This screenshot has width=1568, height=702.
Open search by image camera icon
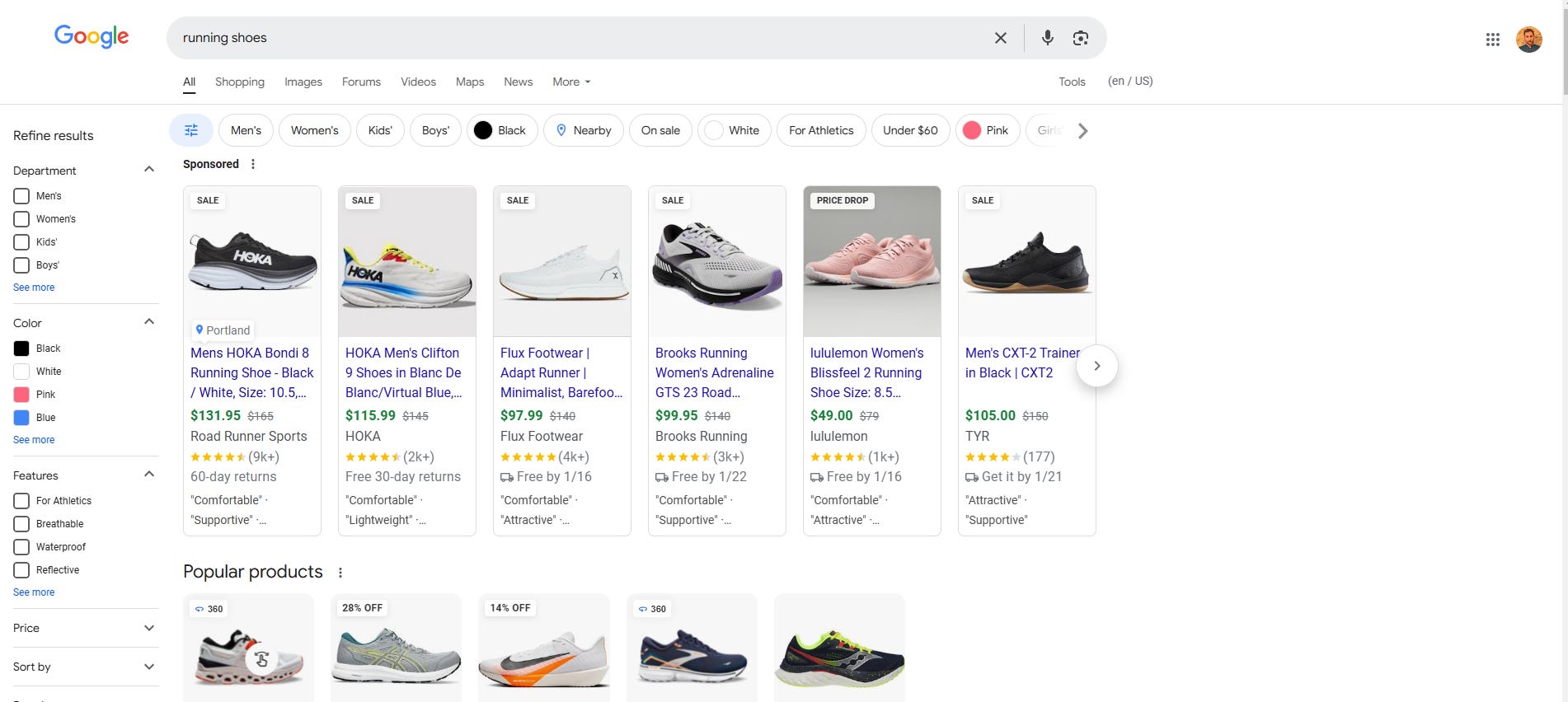coord(1081,38)
